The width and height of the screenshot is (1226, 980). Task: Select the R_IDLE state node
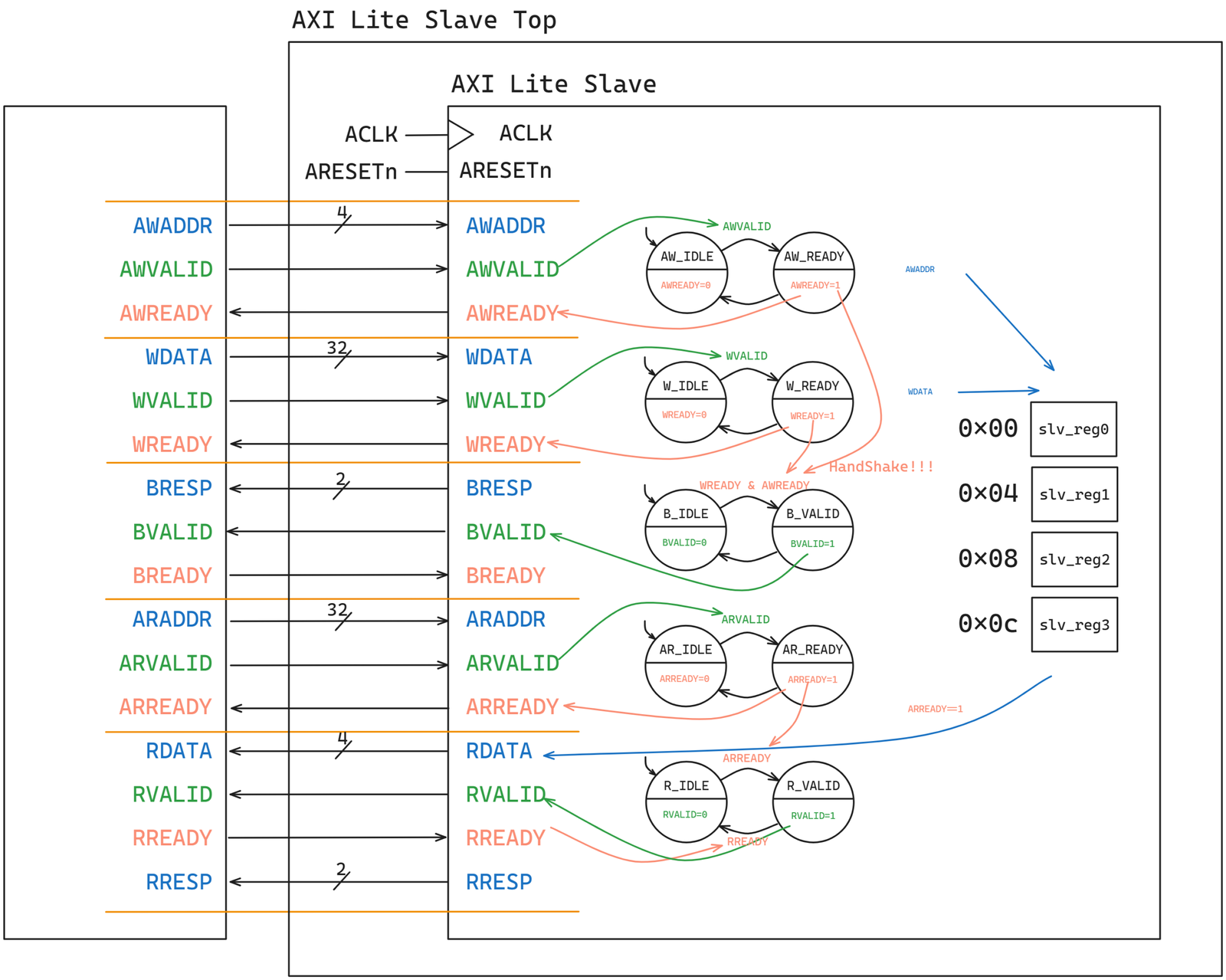pos(686,801)
